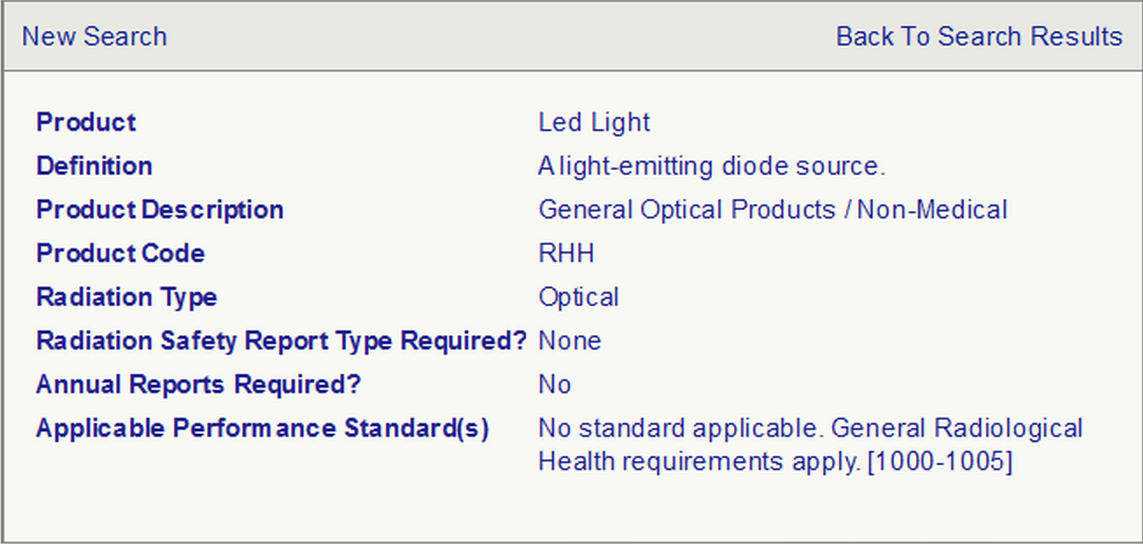Click the Product field label
The width and height of the screenshot is (1143, 544).
pos(86,123)
